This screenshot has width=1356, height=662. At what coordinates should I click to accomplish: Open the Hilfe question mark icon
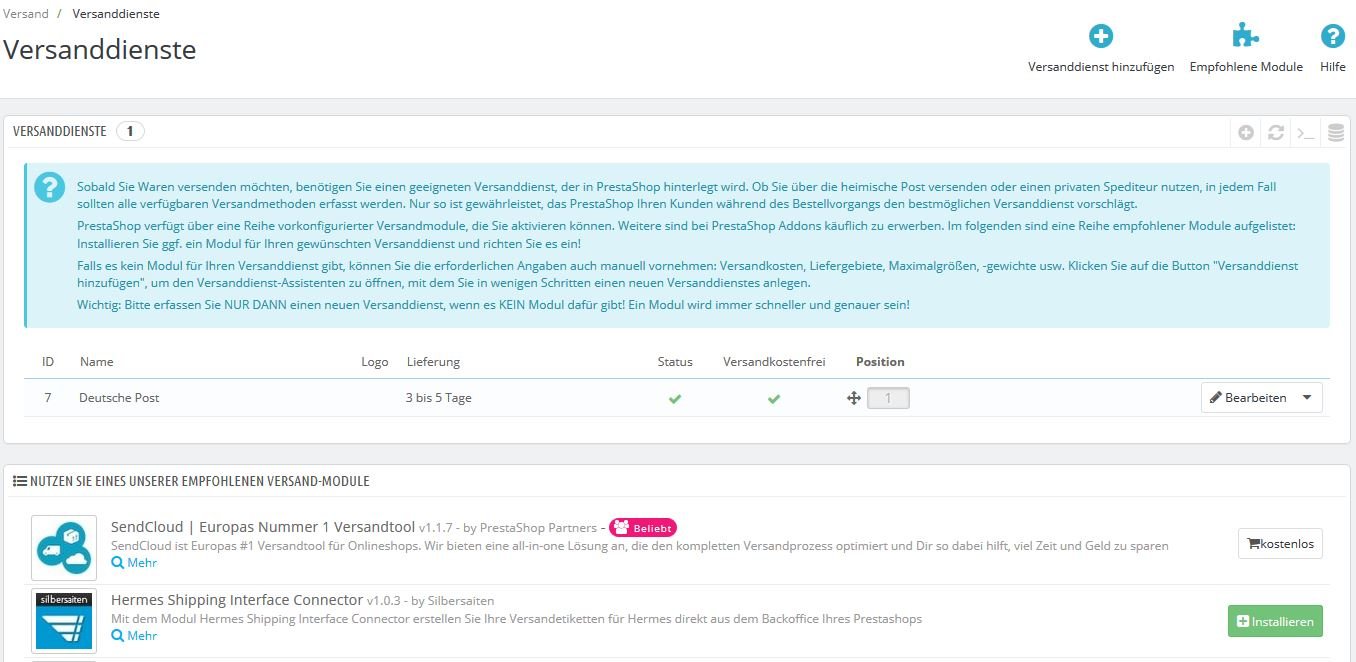(x=1332, y=37)
